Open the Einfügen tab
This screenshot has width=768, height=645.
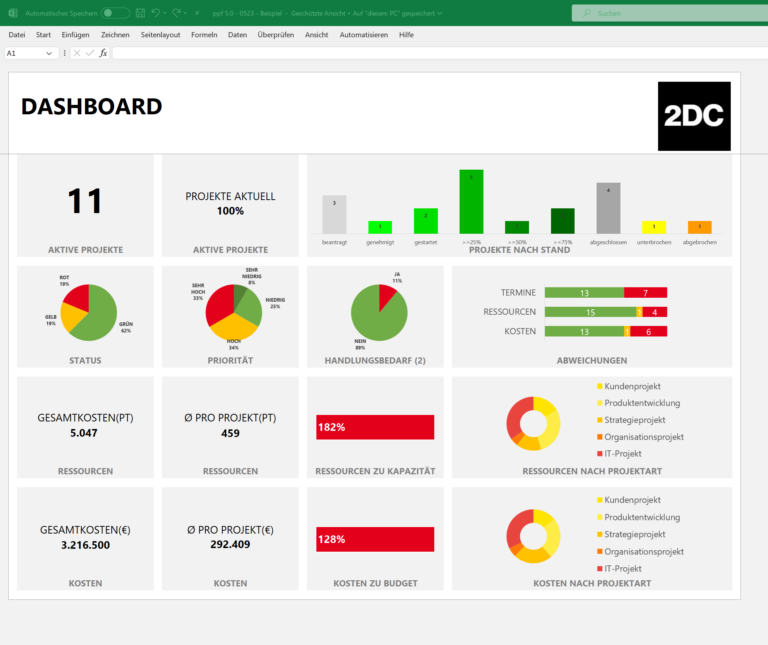point(75,35)
